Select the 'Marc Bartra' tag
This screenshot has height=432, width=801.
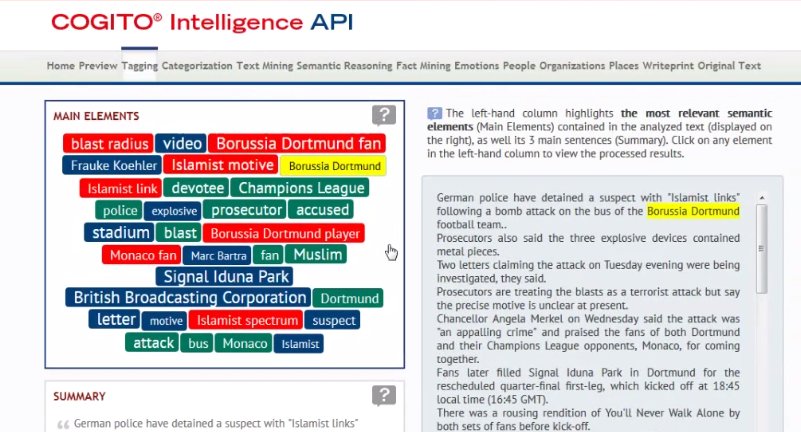pos(218,255)
